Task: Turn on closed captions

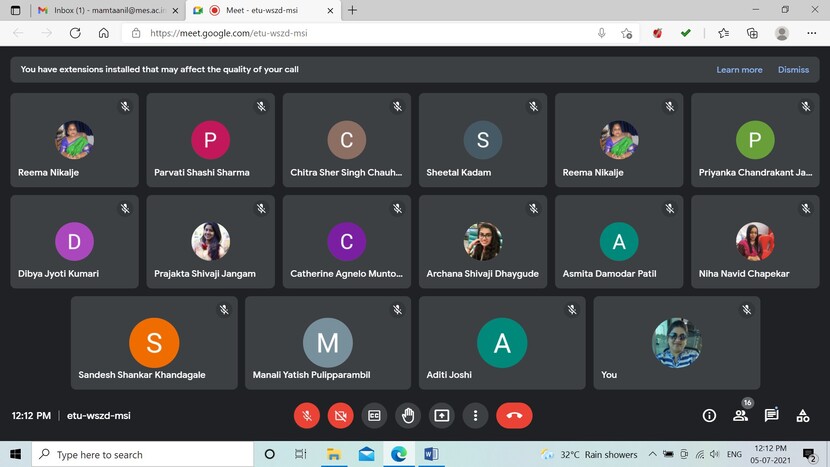Action: (x=375, y=415)
